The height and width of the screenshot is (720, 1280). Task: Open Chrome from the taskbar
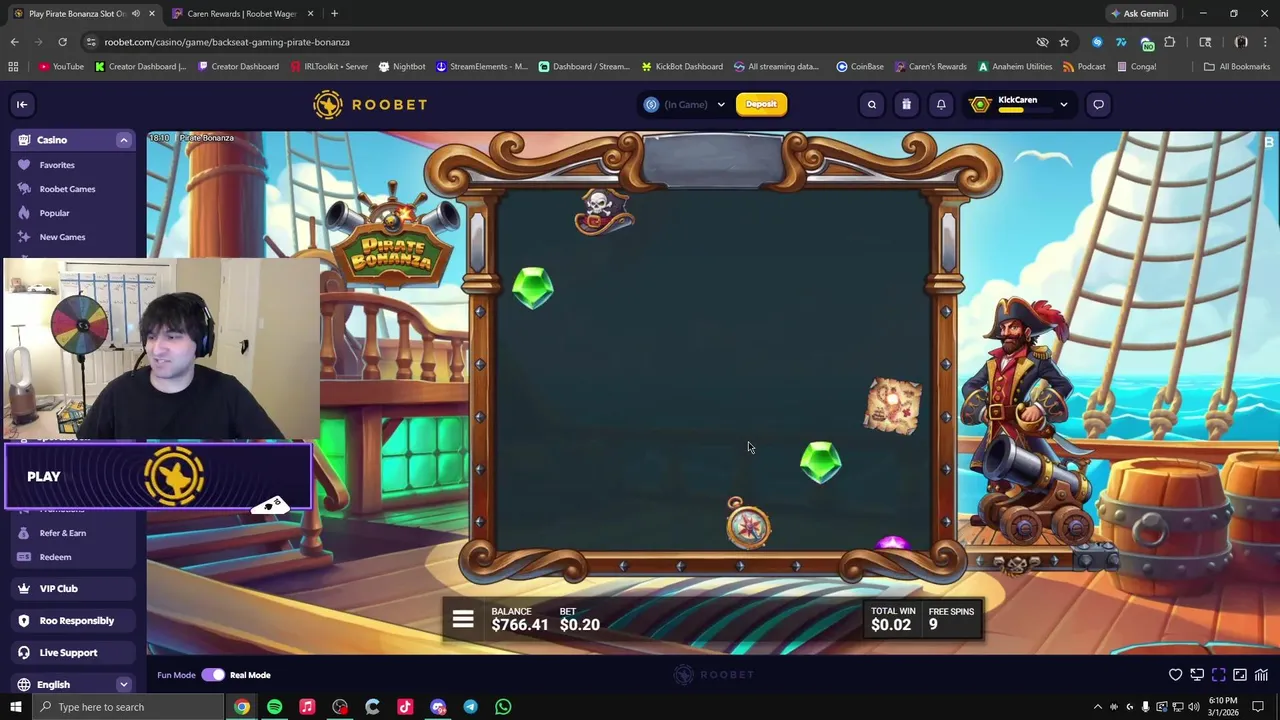click(242, 707)
